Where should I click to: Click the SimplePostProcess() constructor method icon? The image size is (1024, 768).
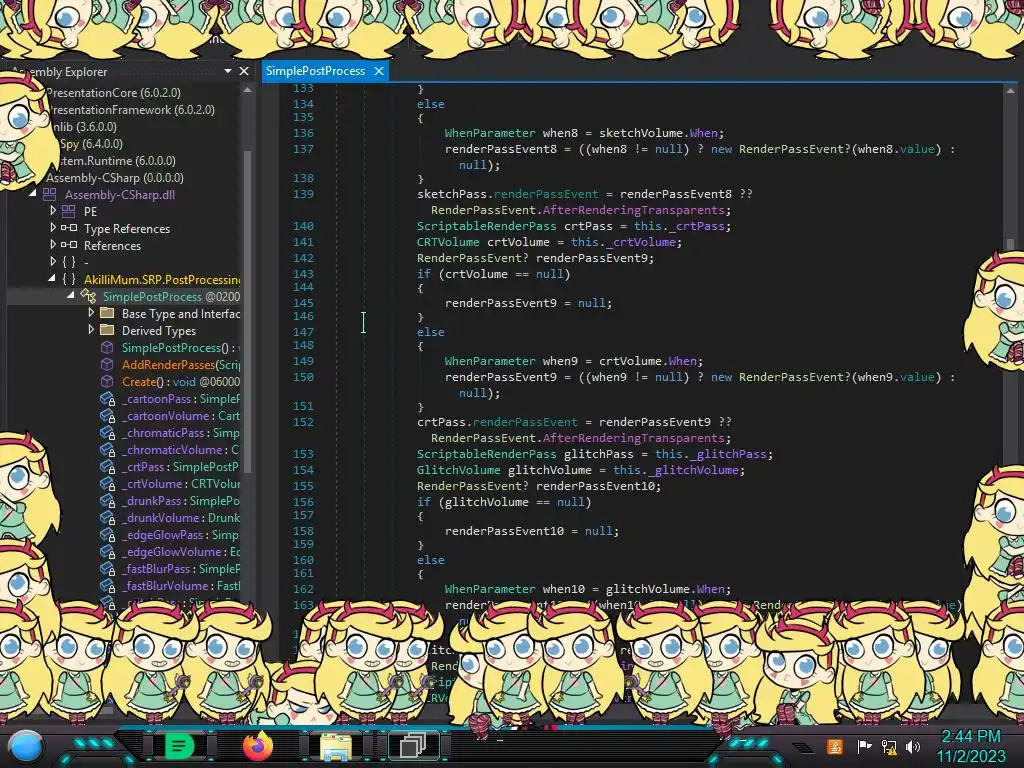coord(107,347)
